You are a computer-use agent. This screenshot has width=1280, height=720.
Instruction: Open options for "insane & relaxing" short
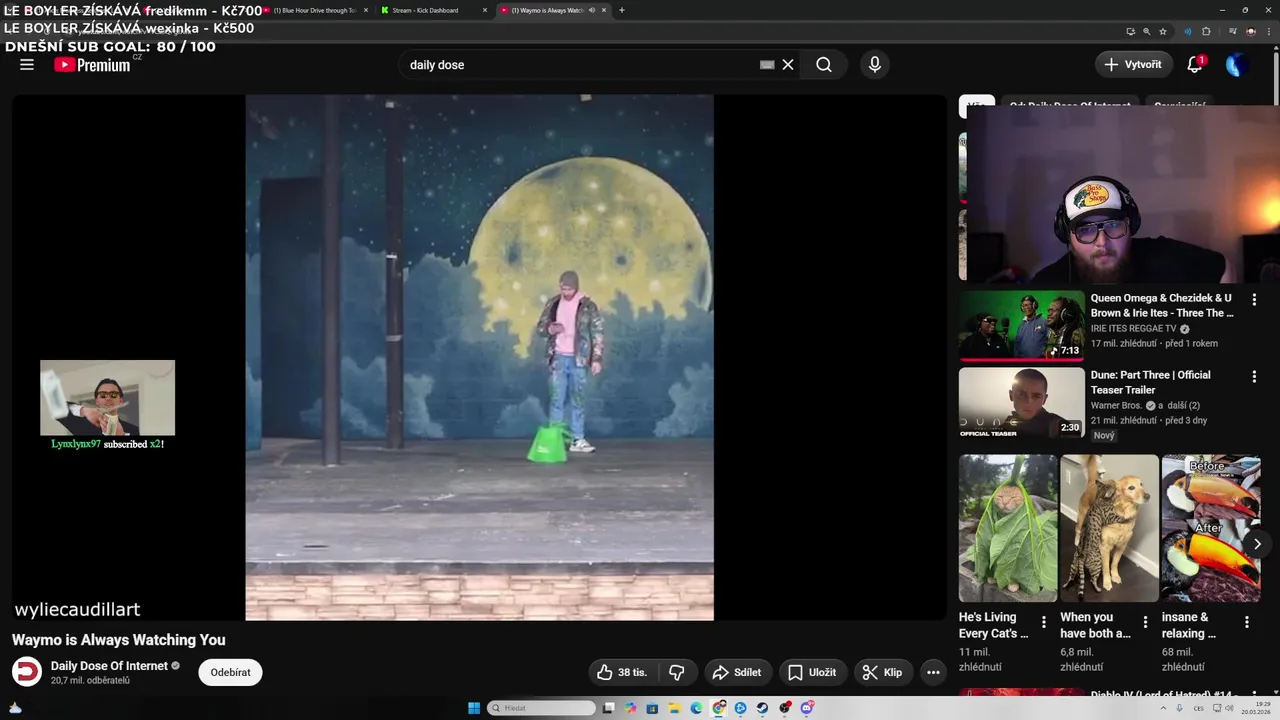click(x=1247, y=622)
